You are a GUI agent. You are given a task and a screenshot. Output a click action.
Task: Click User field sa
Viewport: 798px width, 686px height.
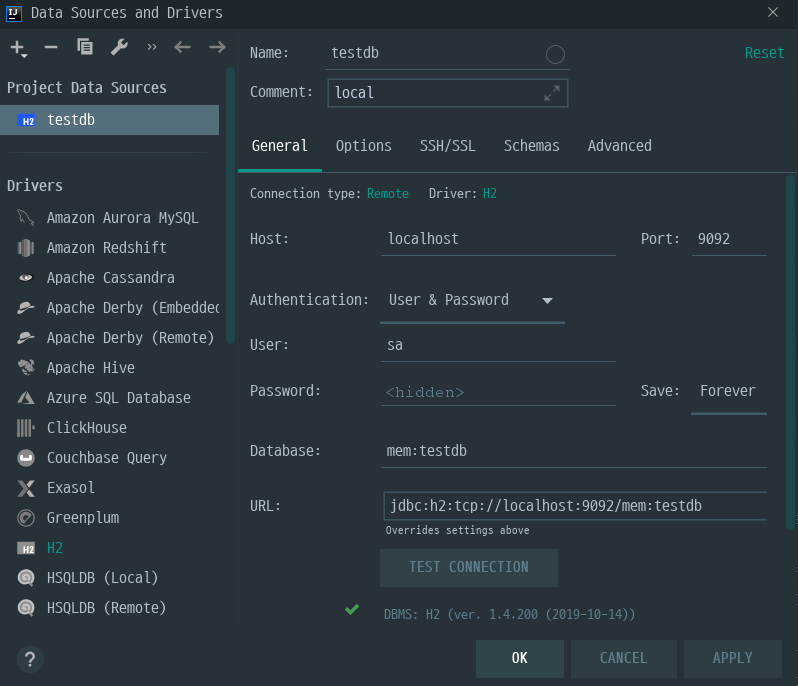coord(498,346)
